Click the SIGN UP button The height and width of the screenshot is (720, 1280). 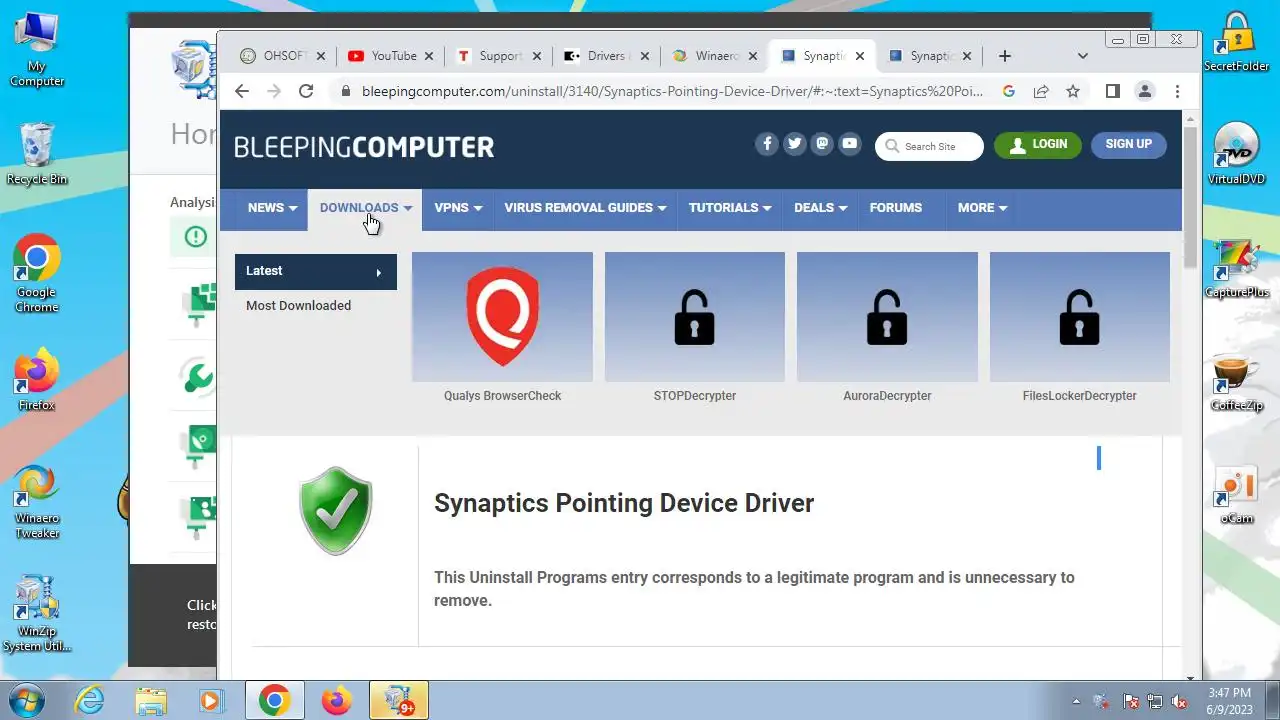1128,145
